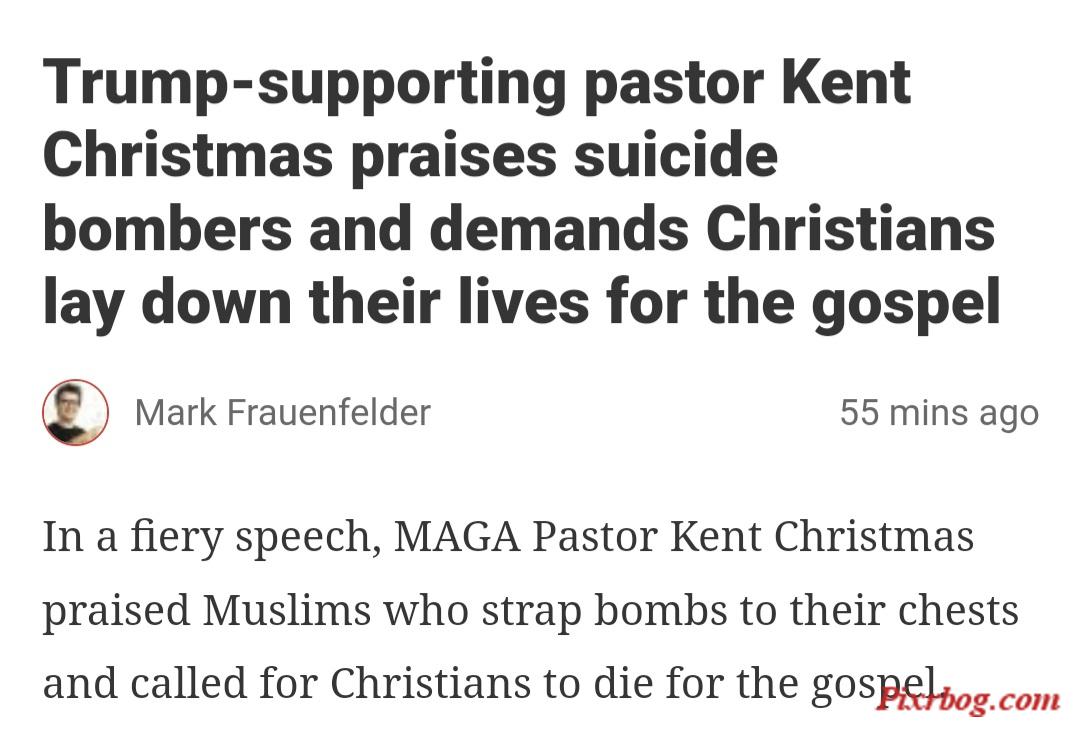
Task: Select the word 'Pastor' in the body paragraph
Action: (x=594, y=537)
